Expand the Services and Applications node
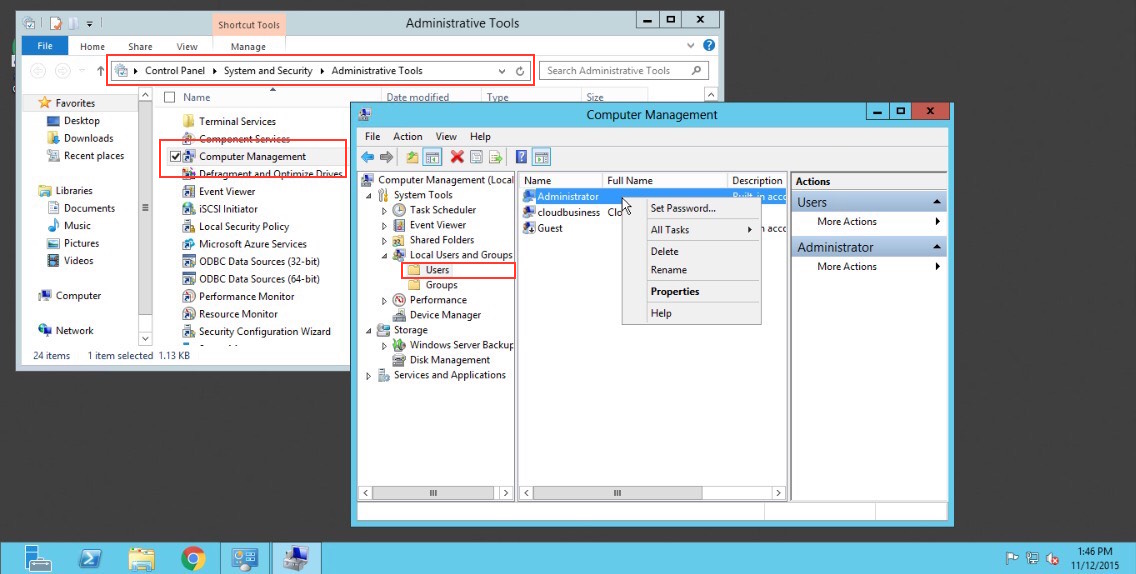 pyautogui.click(x=369, y=376)
